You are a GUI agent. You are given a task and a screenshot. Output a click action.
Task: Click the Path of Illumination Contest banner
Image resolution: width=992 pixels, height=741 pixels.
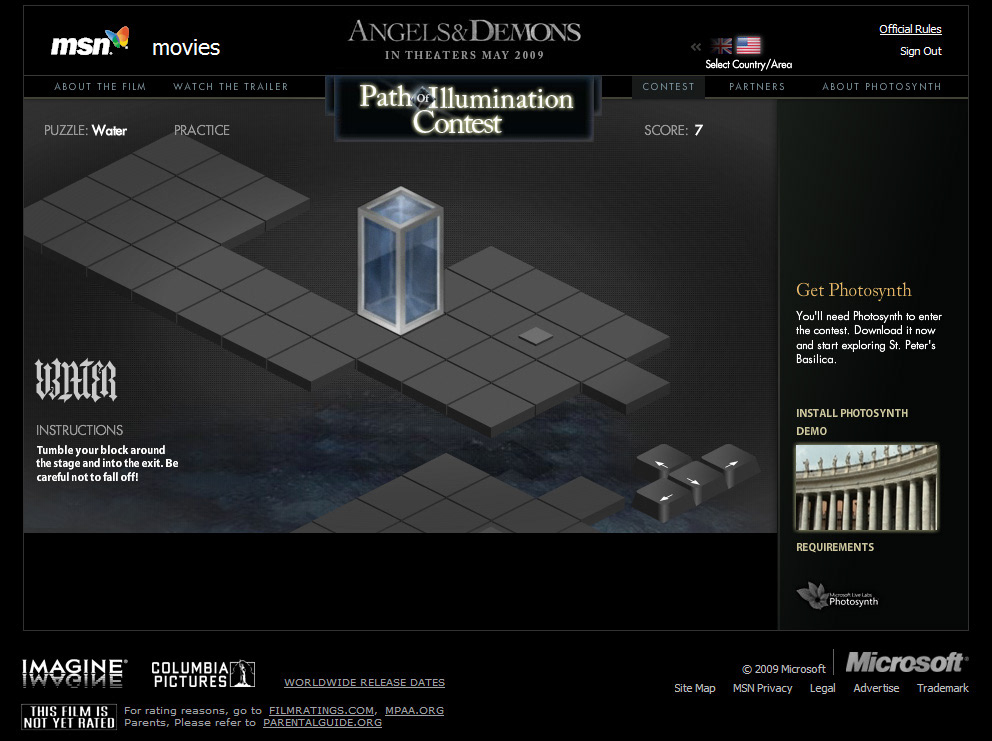click(x=464, y=109)
